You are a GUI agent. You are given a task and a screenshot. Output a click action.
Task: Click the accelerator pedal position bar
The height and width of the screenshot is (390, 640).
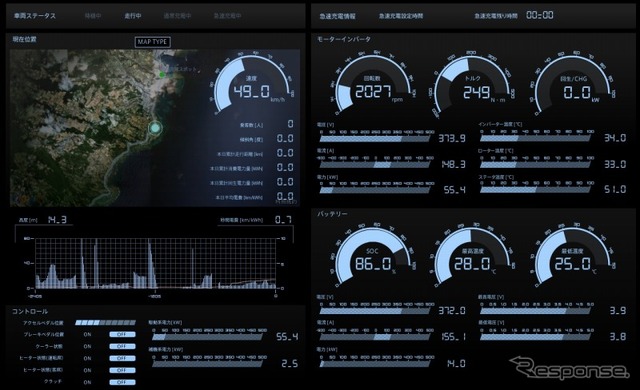tap(105, 323)
